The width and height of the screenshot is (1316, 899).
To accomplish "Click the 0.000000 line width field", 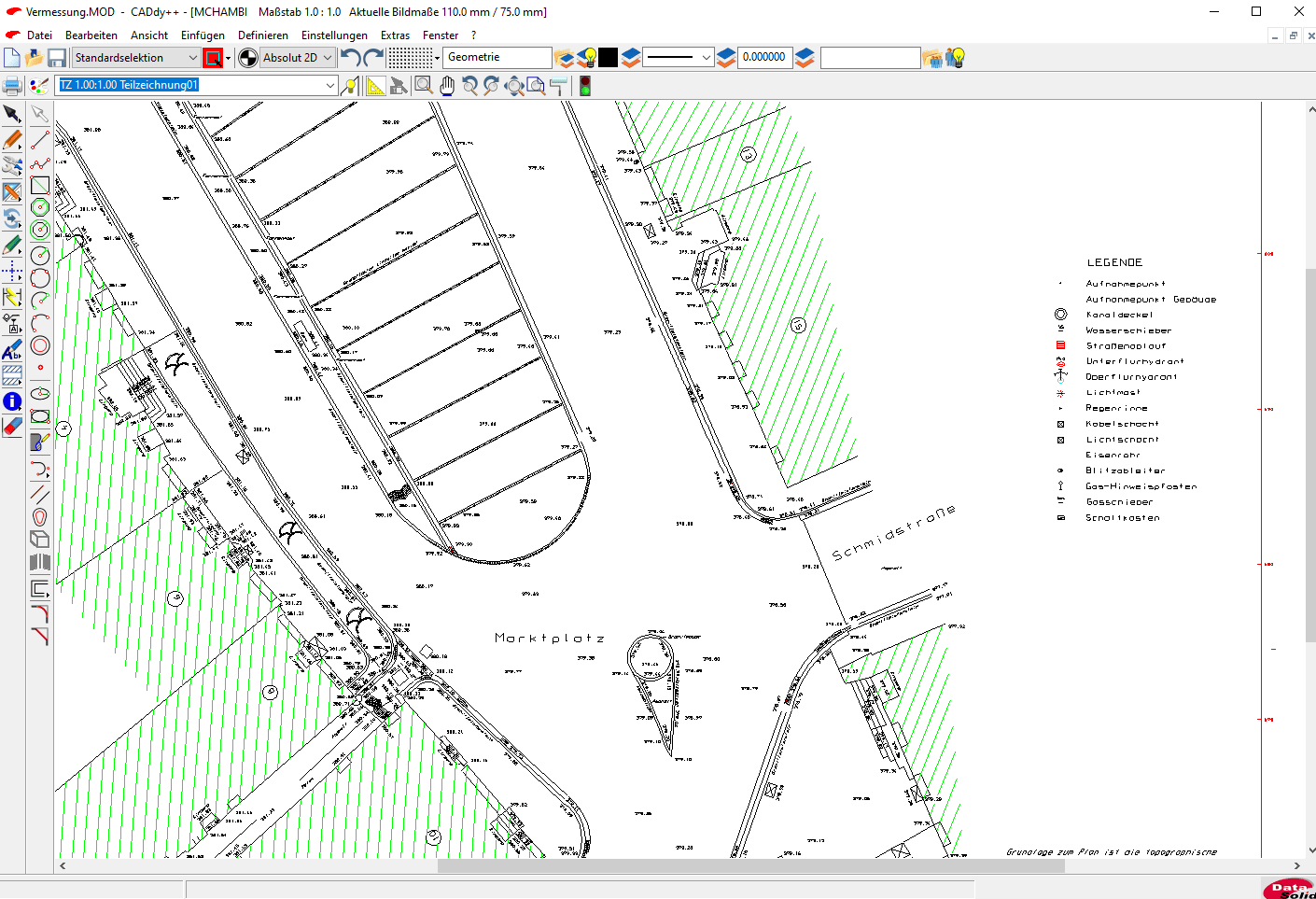I will [764, 57].
